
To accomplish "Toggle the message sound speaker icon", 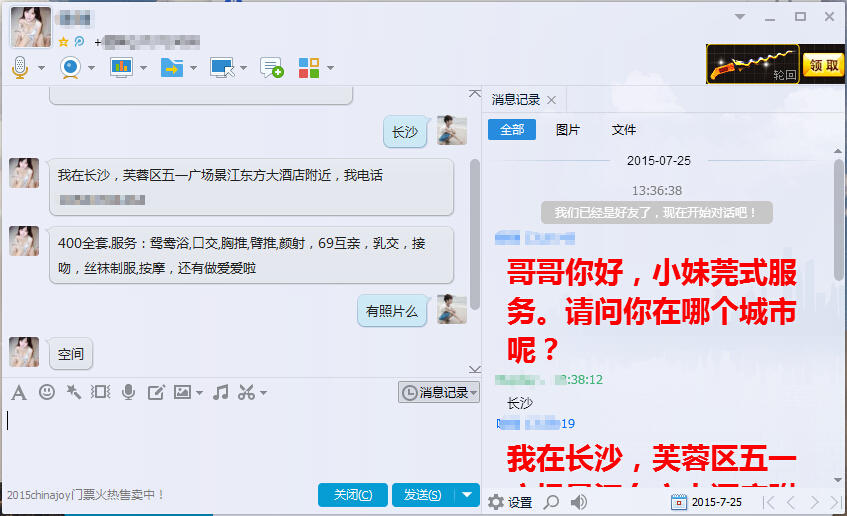I will coord(579,502).
